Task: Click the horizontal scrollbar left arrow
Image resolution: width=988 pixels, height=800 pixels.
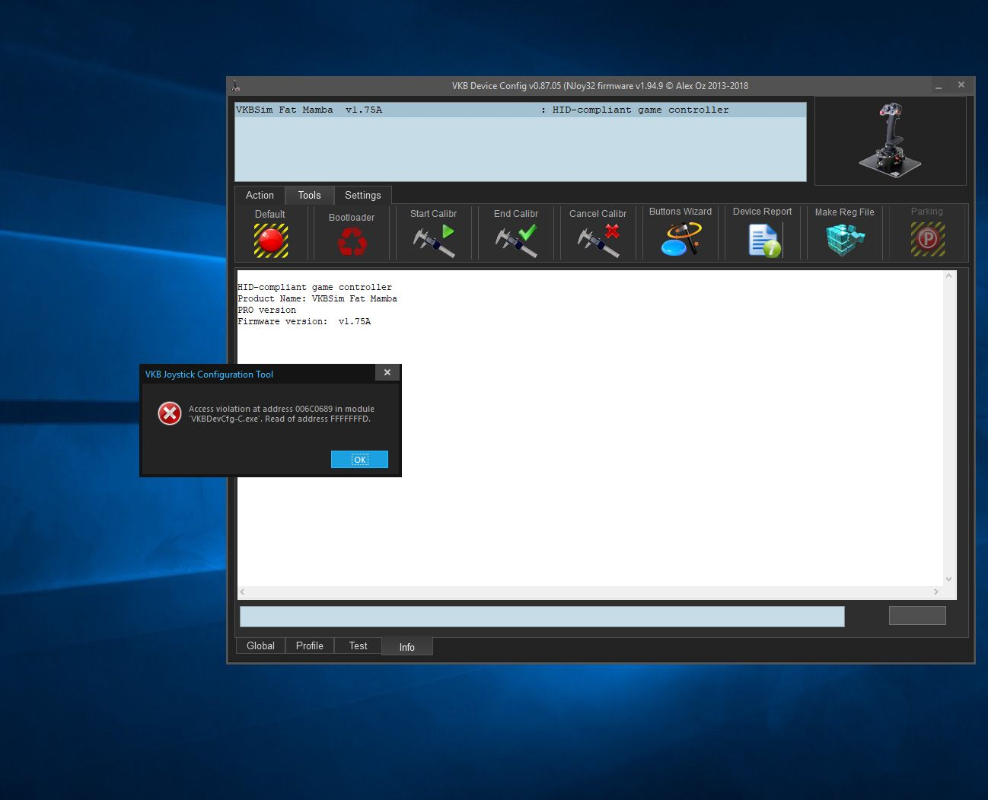Action: 243,591
